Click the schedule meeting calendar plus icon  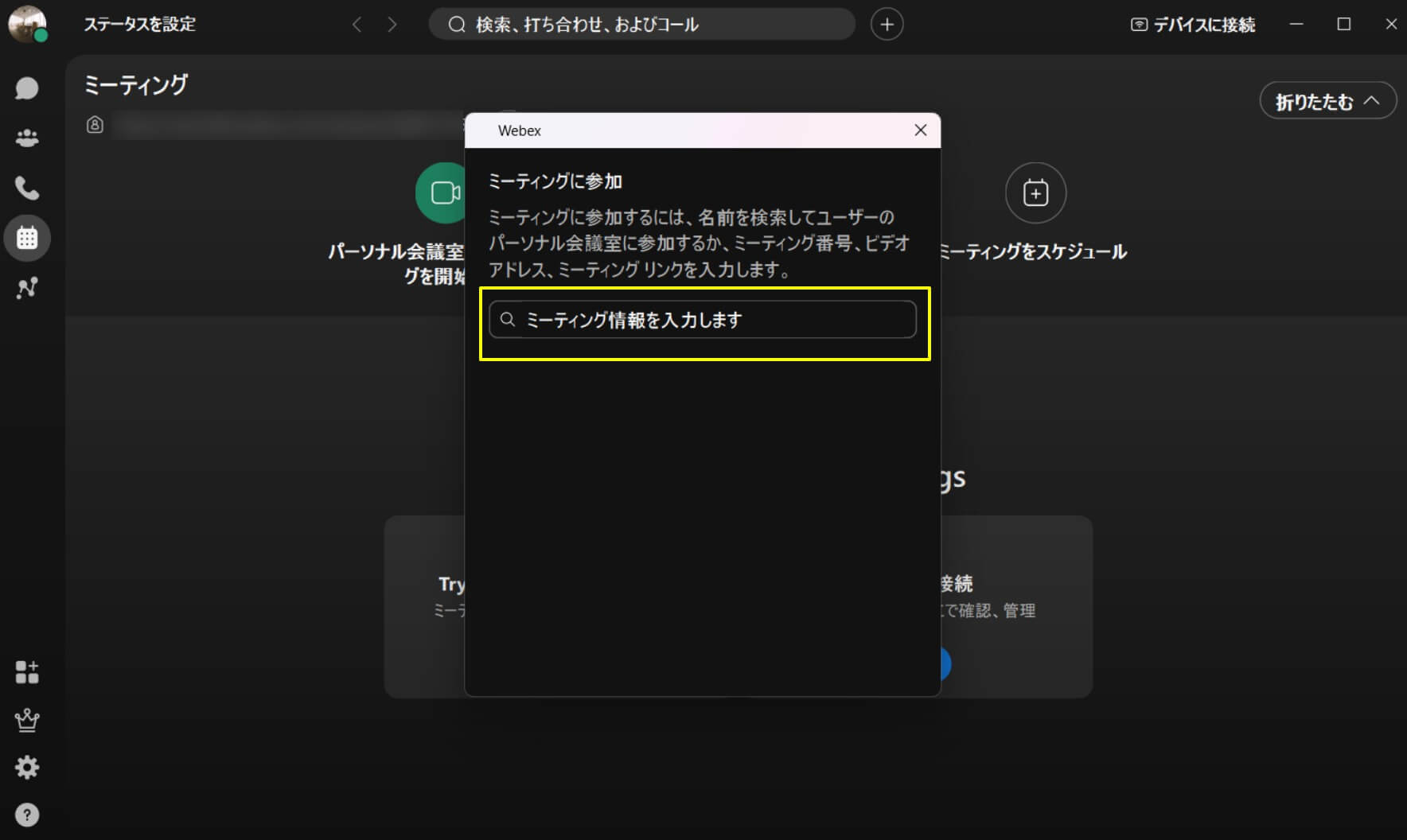point(1035,193)
